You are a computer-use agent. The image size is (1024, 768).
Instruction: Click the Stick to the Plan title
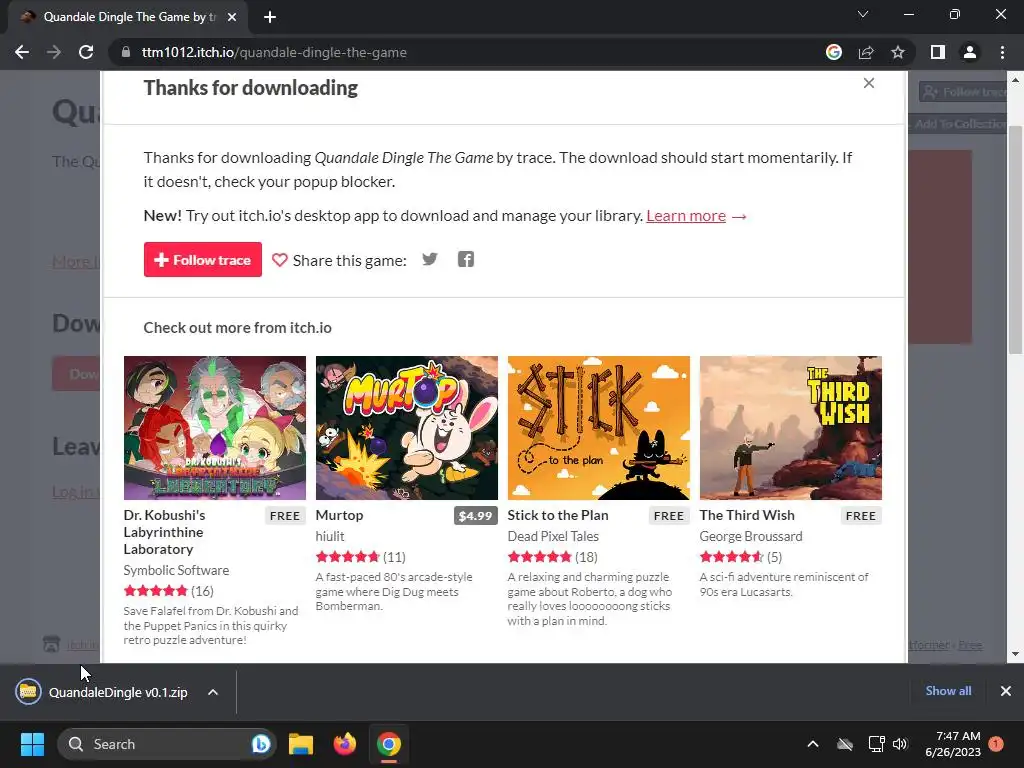[x=558, y=515]
